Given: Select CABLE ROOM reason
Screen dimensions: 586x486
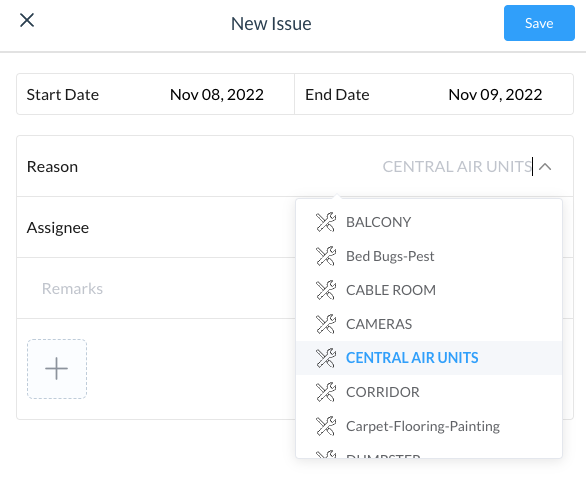Looking at the screenshot, I should click(429, 290).
